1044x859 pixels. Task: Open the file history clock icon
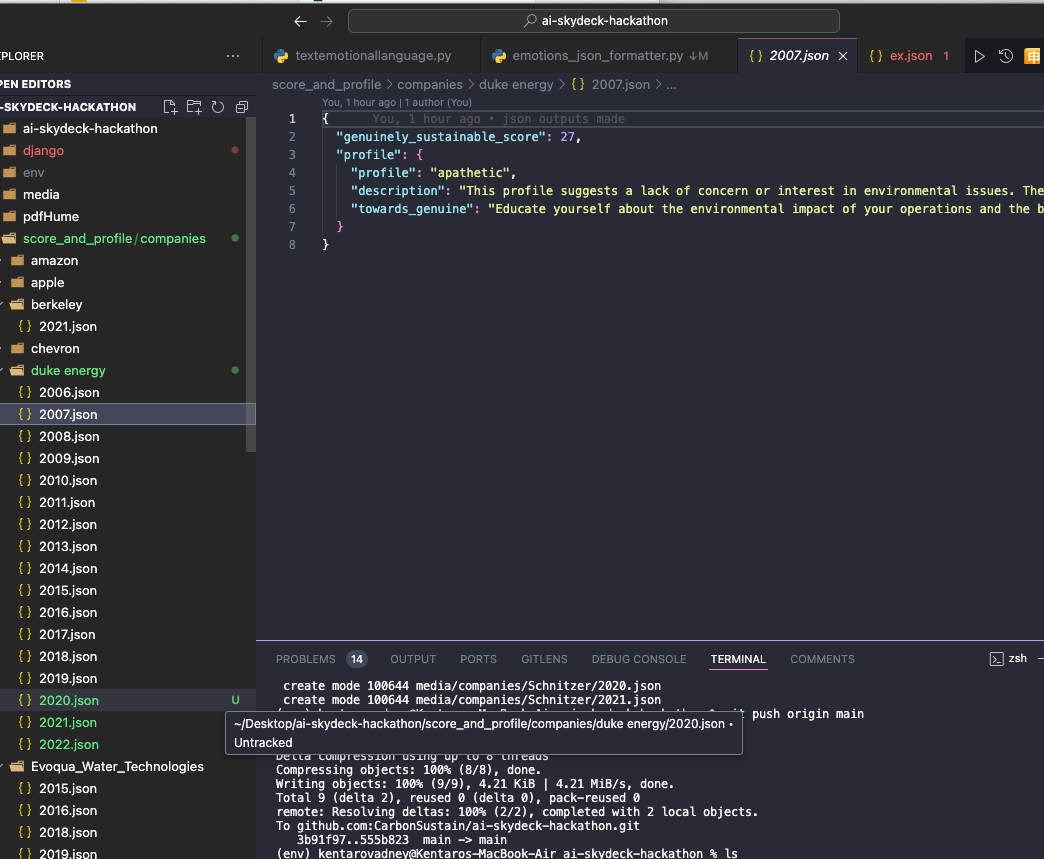[1005, 56]
